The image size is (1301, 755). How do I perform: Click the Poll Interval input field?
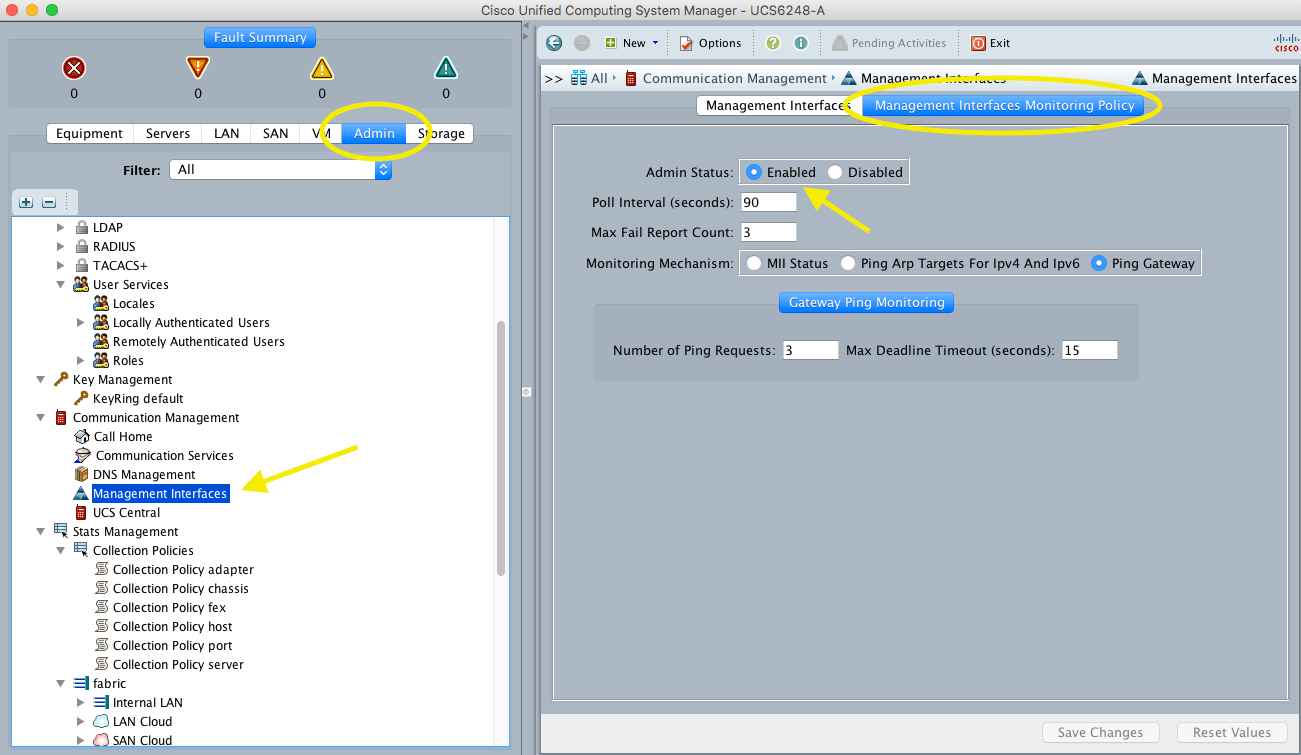point(768,202)
